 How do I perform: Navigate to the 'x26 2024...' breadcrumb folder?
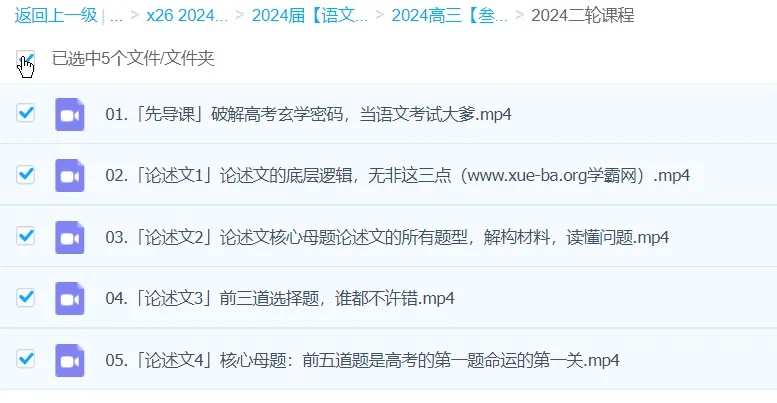[x=187, y=16]
